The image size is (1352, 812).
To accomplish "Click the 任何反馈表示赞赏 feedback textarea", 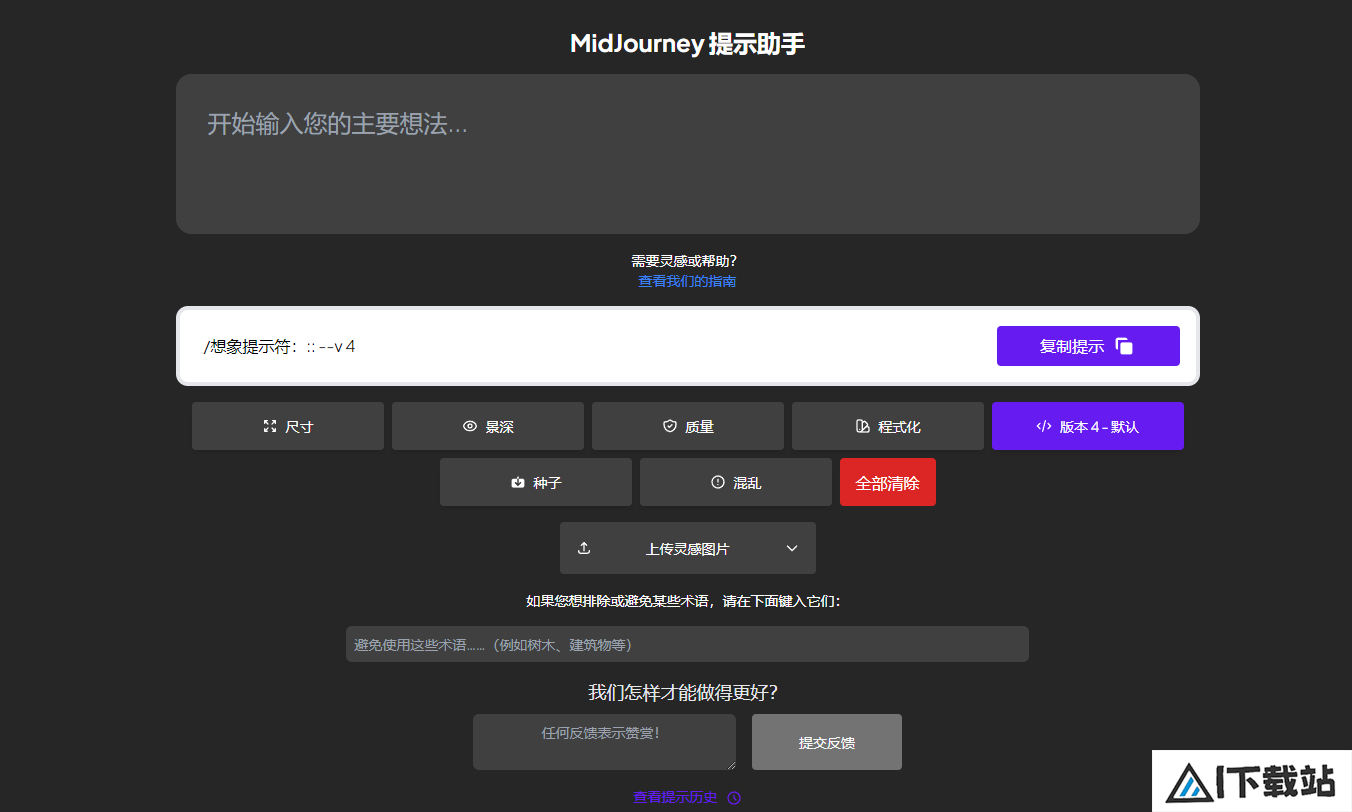I will click(x=604, y=742).
